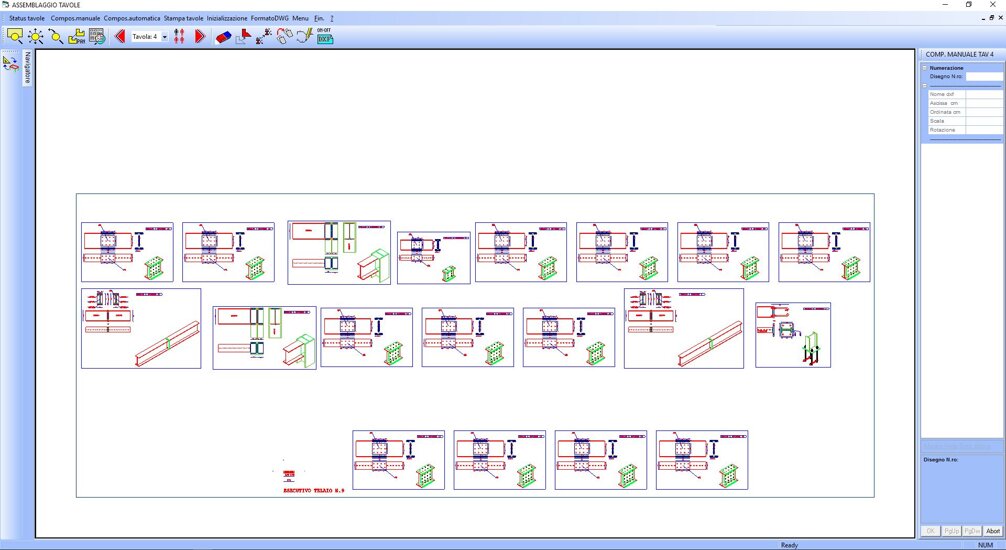
Task: Click the Abort button
Action: coord(992,531)
